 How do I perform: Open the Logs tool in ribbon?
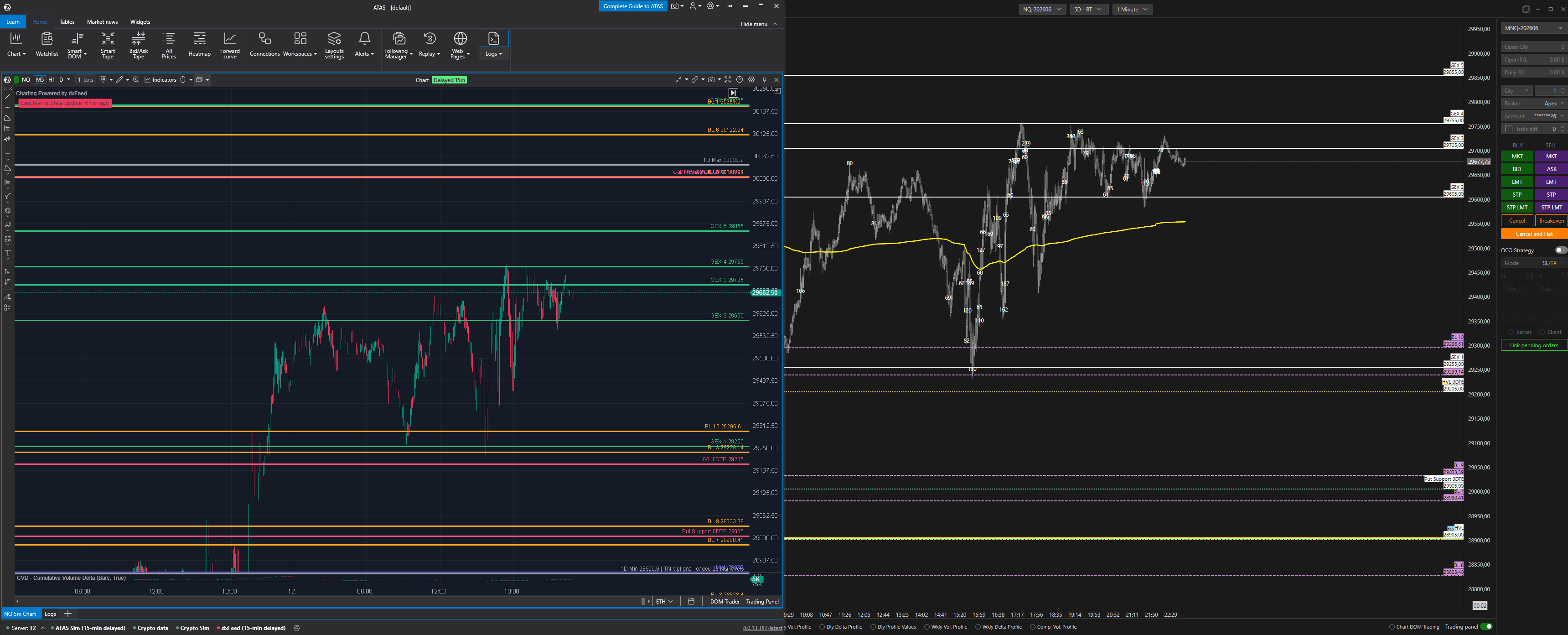[494, 44]
